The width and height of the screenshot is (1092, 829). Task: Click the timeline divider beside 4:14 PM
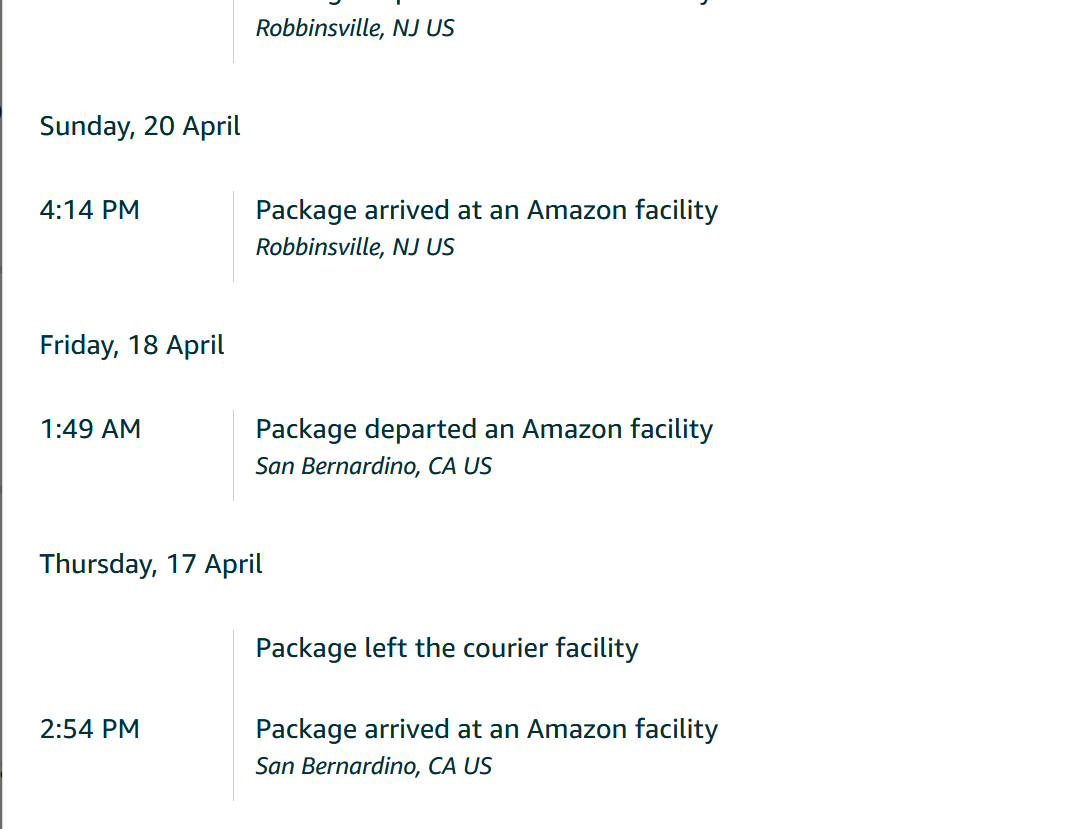pos(234,236)
